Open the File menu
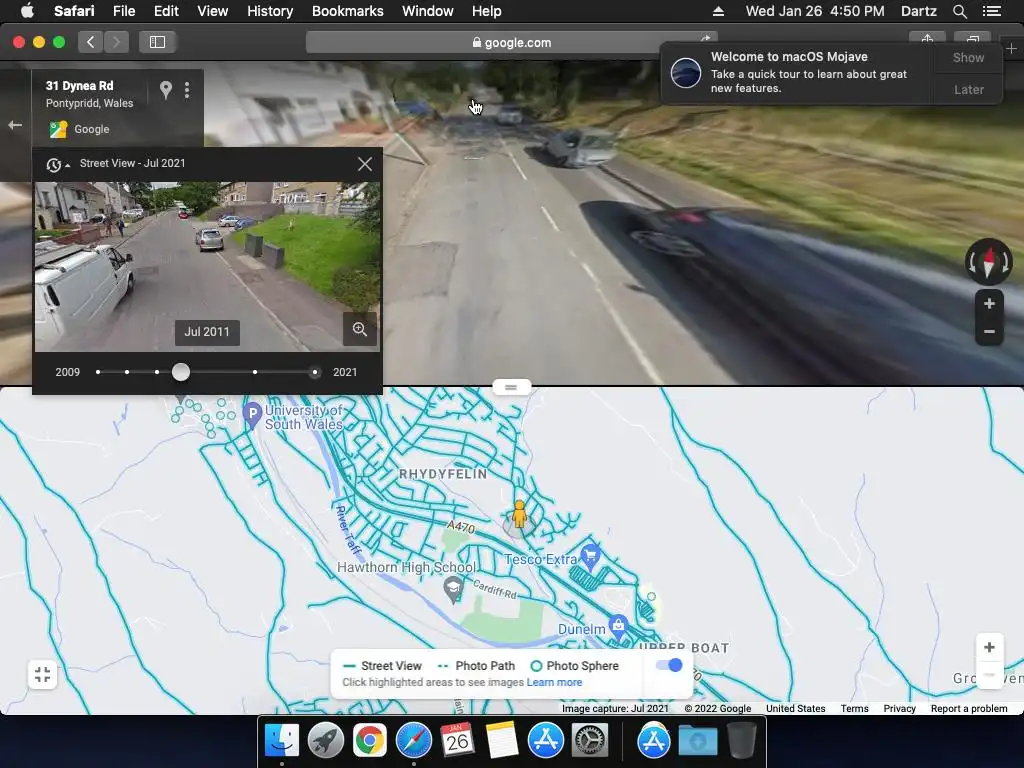Screen dimensions: 1024x768 pos(123,11)
